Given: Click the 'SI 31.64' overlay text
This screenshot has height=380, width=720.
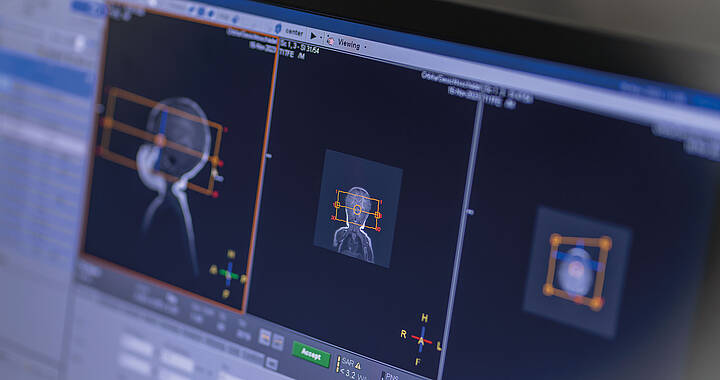Looking at the screenshot, I should 309,49.
